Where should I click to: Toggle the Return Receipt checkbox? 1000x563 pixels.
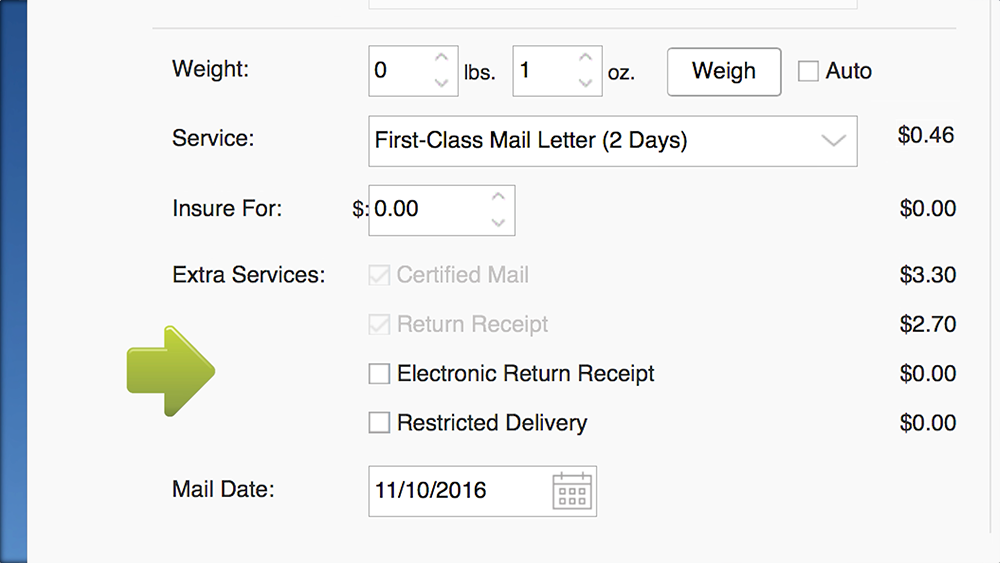point(379,324)
